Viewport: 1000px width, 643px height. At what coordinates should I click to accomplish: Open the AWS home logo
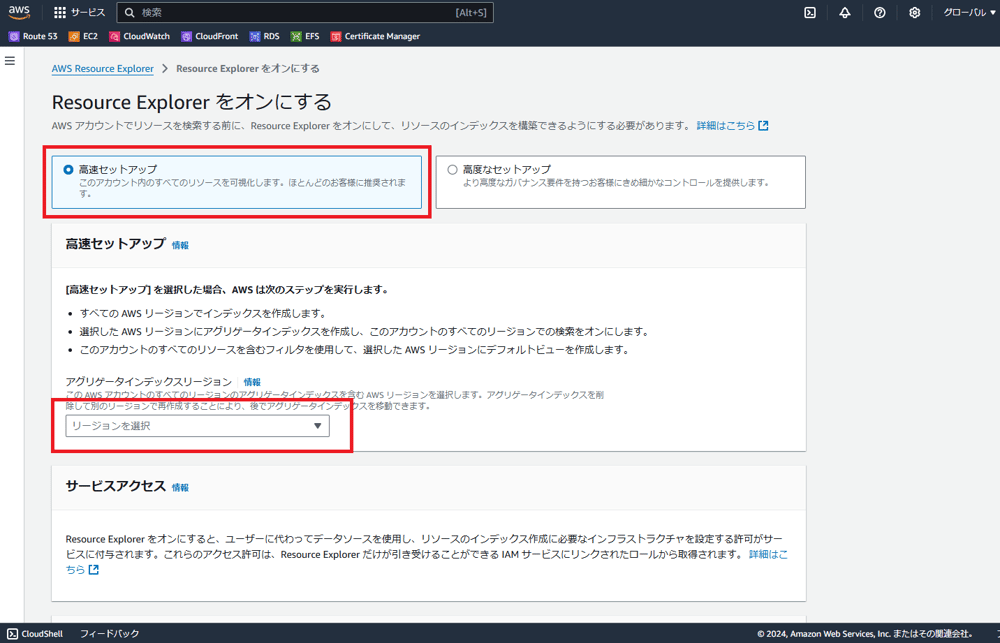coord(19,12)
